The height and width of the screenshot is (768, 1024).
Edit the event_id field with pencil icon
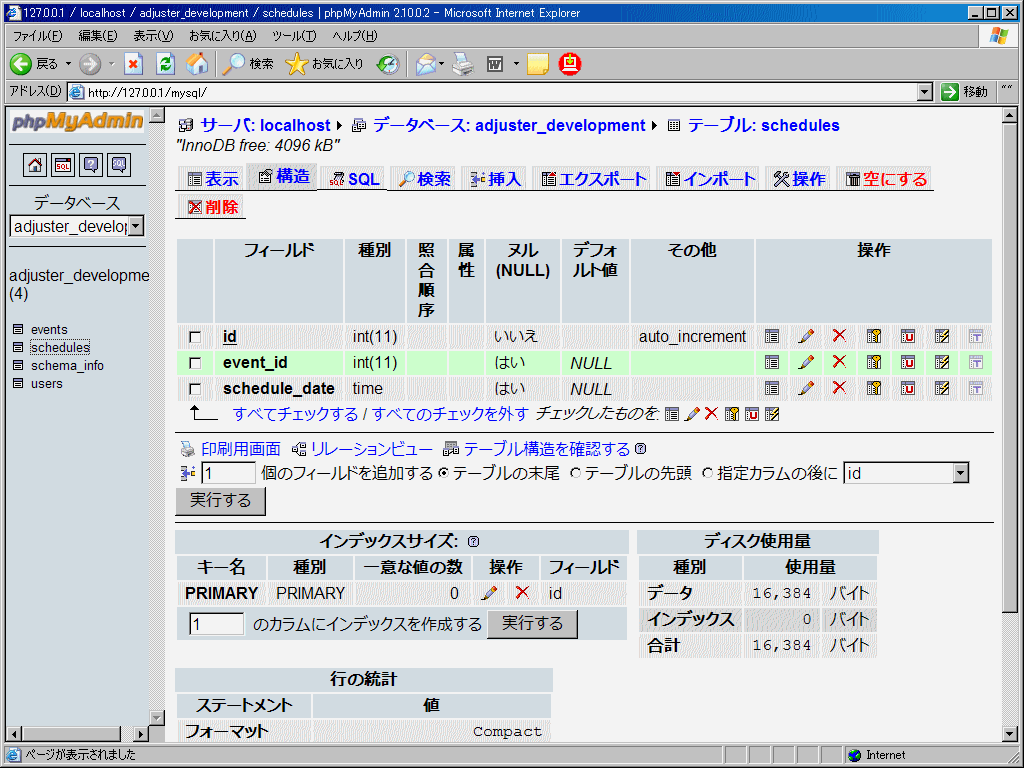[x=806, y=362]
